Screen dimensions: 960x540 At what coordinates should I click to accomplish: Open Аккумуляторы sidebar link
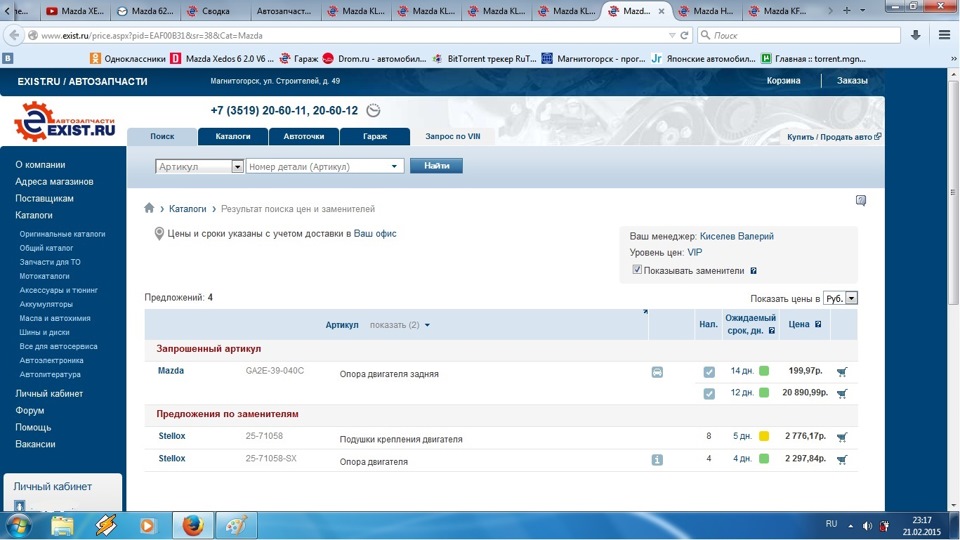coord(46,304)
